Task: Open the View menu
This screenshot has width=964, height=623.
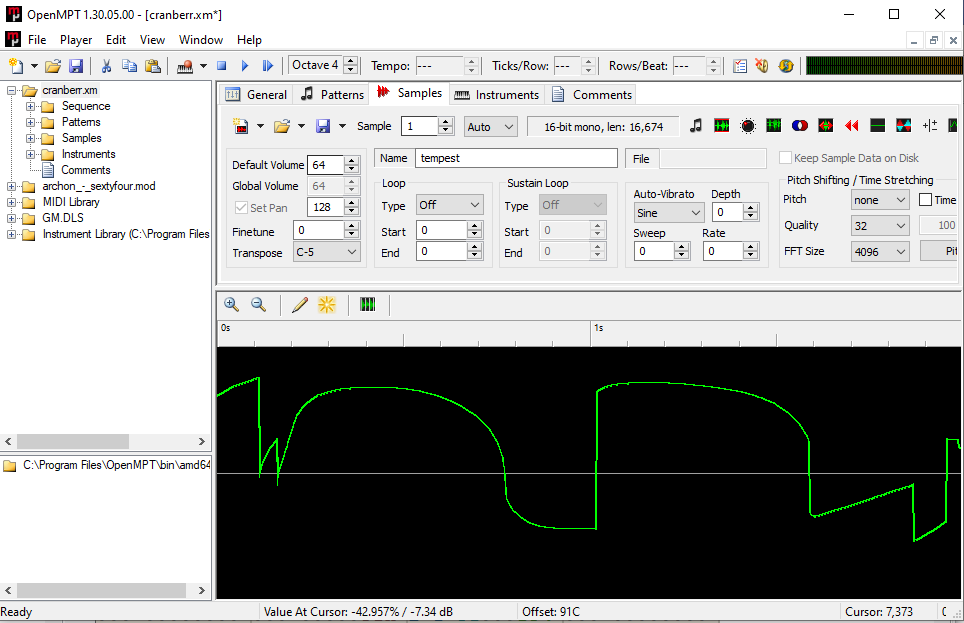Action: 152,40
